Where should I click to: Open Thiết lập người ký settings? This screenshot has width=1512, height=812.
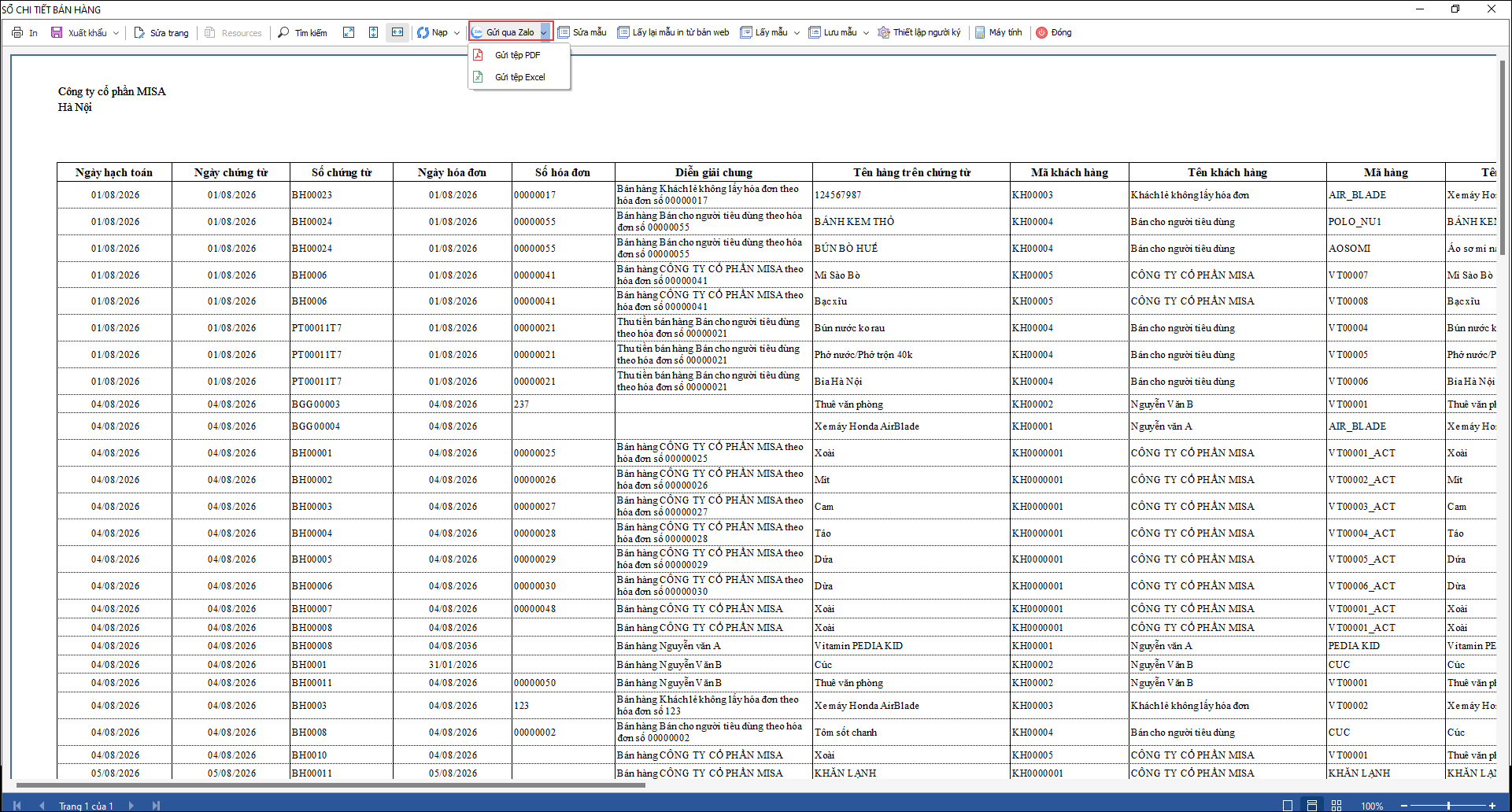[x=919, y=32]
